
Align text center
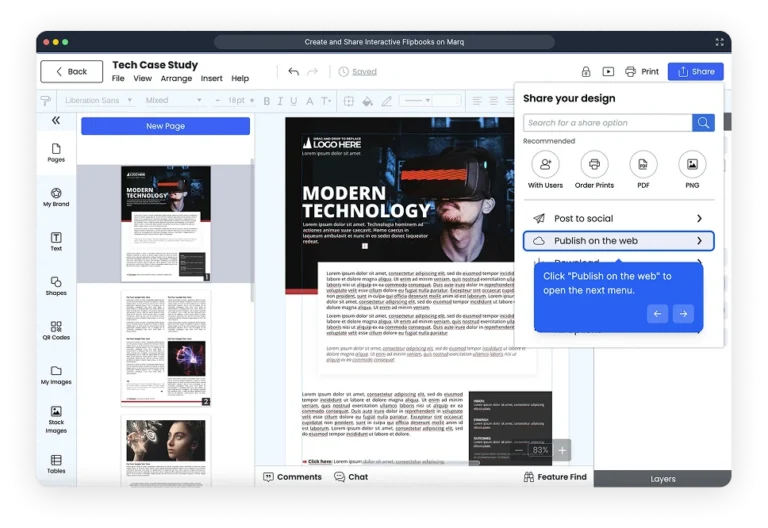click(494, 101)
